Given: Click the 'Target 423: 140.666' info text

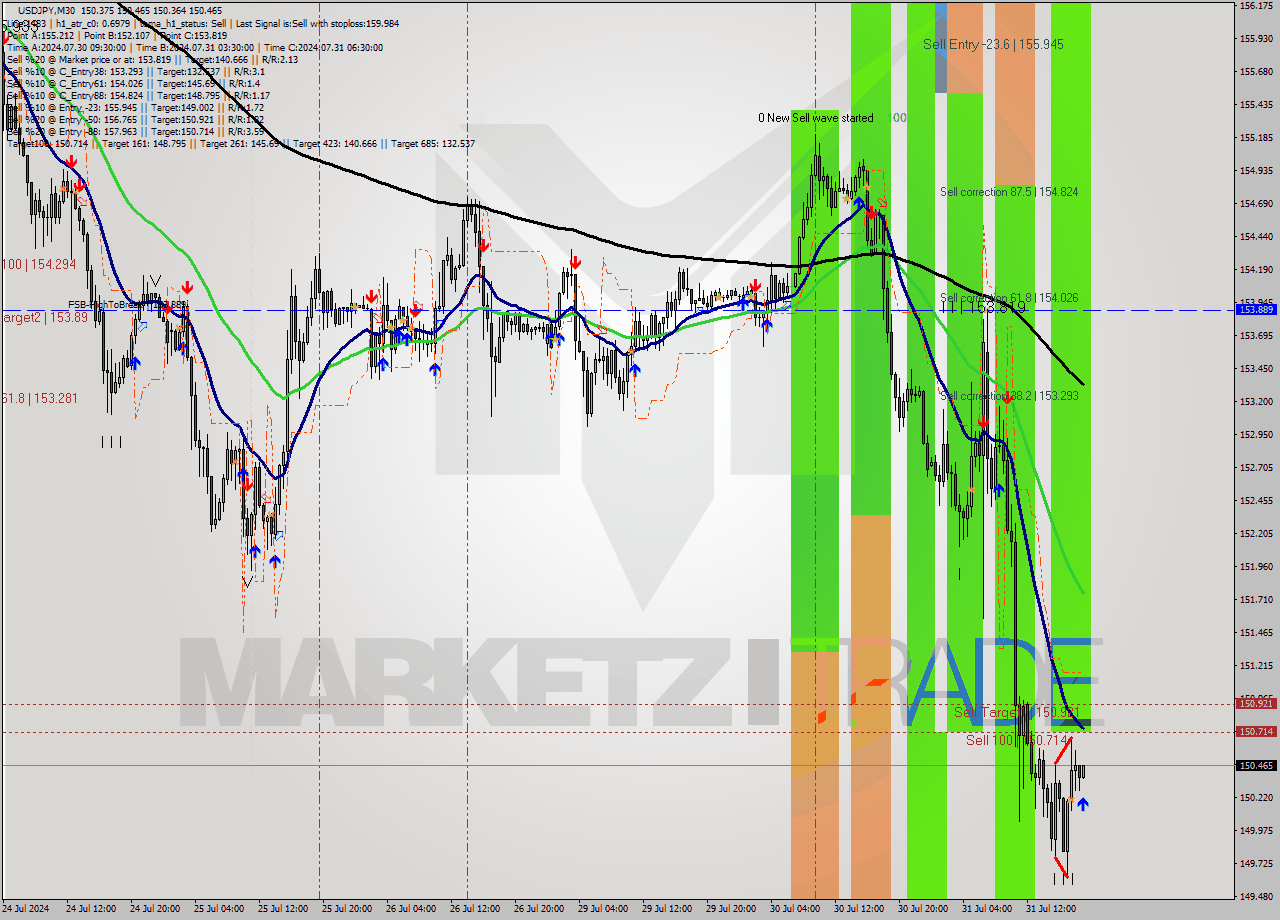Looking at the screenshot, I should (x=337, y=144).
